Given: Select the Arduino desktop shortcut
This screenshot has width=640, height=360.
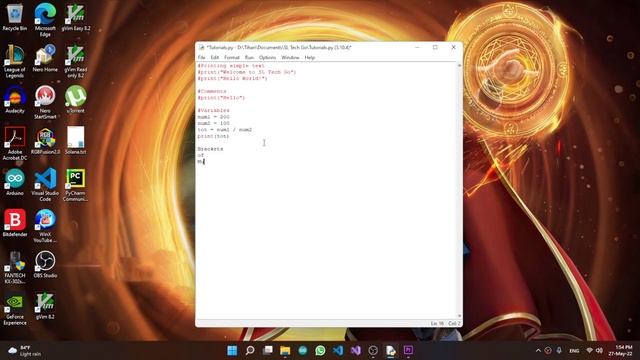Looking at the screenshot, I should click(x=15, y=182).
